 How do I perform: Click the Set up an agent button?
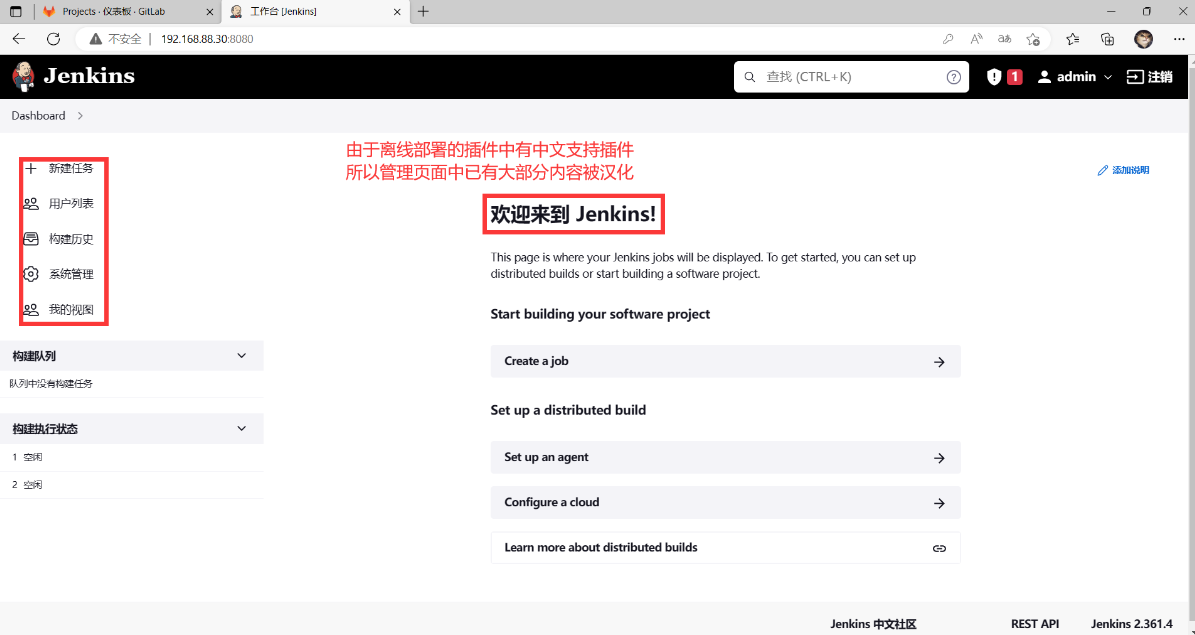pyautogui.click(x=726, y=457)
